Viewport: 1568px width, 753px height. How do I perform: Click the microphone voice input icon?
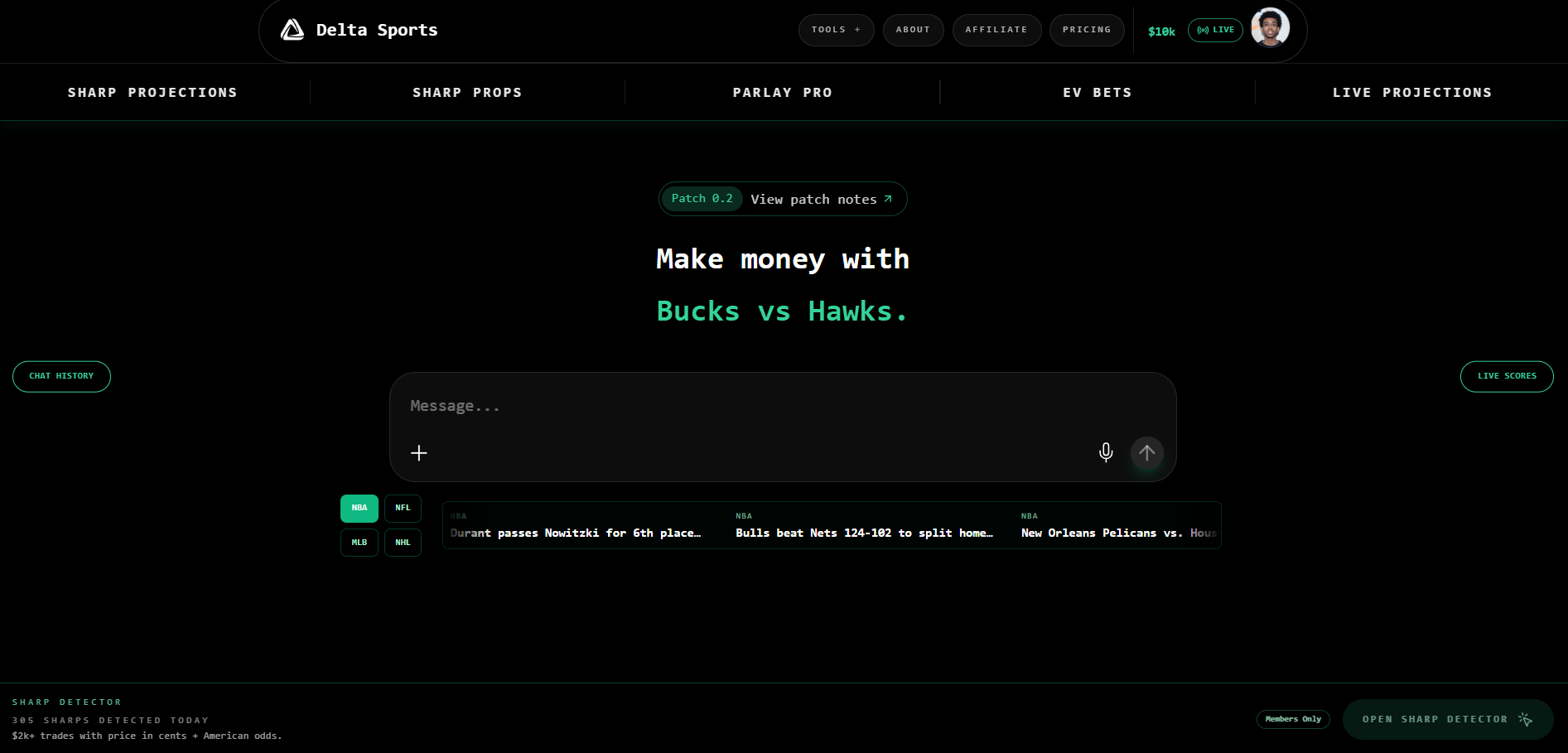pyautogui.click(x=1106, y=452)
